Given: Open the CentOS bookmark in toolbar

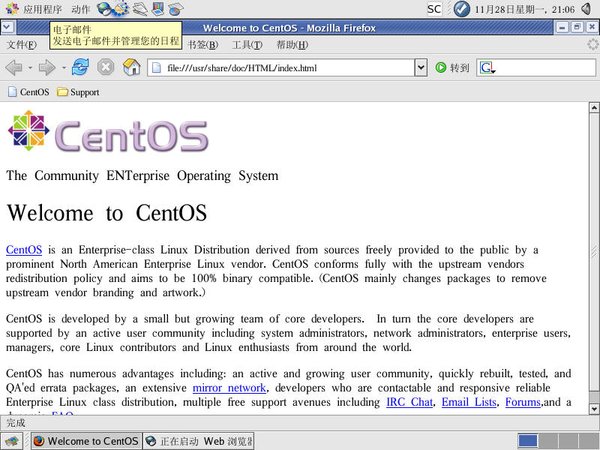Looking at the screenshot, I should point(29,92).
